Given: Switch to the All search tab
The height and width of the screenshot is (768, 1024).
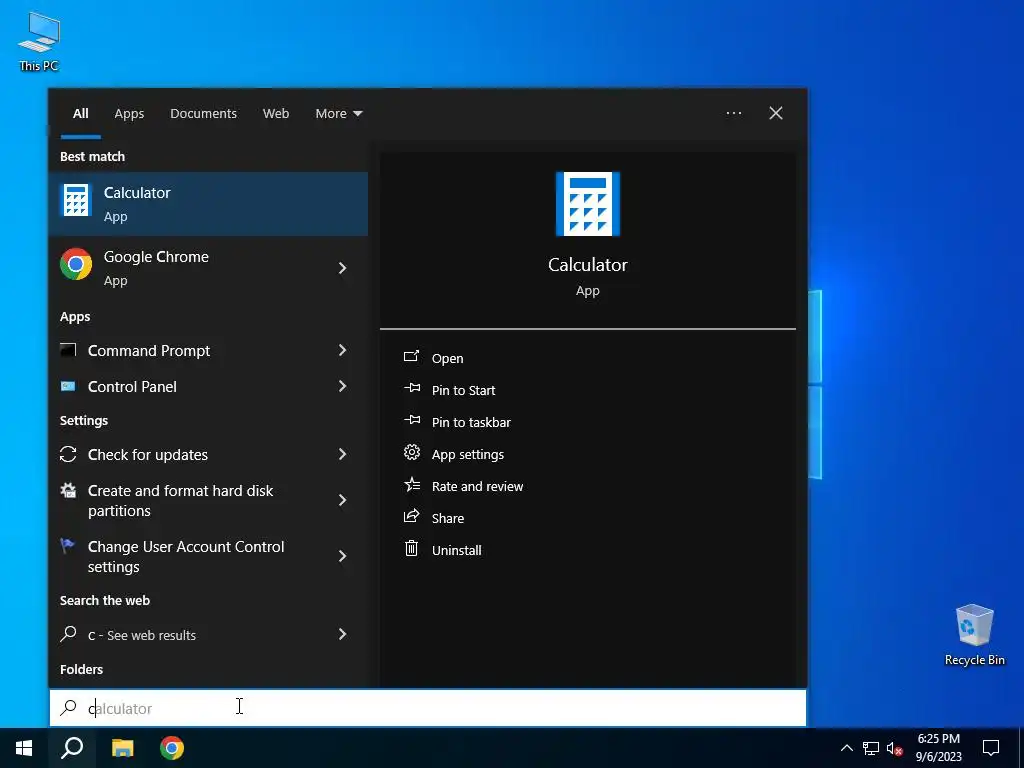Looking at the screenshot, I should [x=80, y=114].
